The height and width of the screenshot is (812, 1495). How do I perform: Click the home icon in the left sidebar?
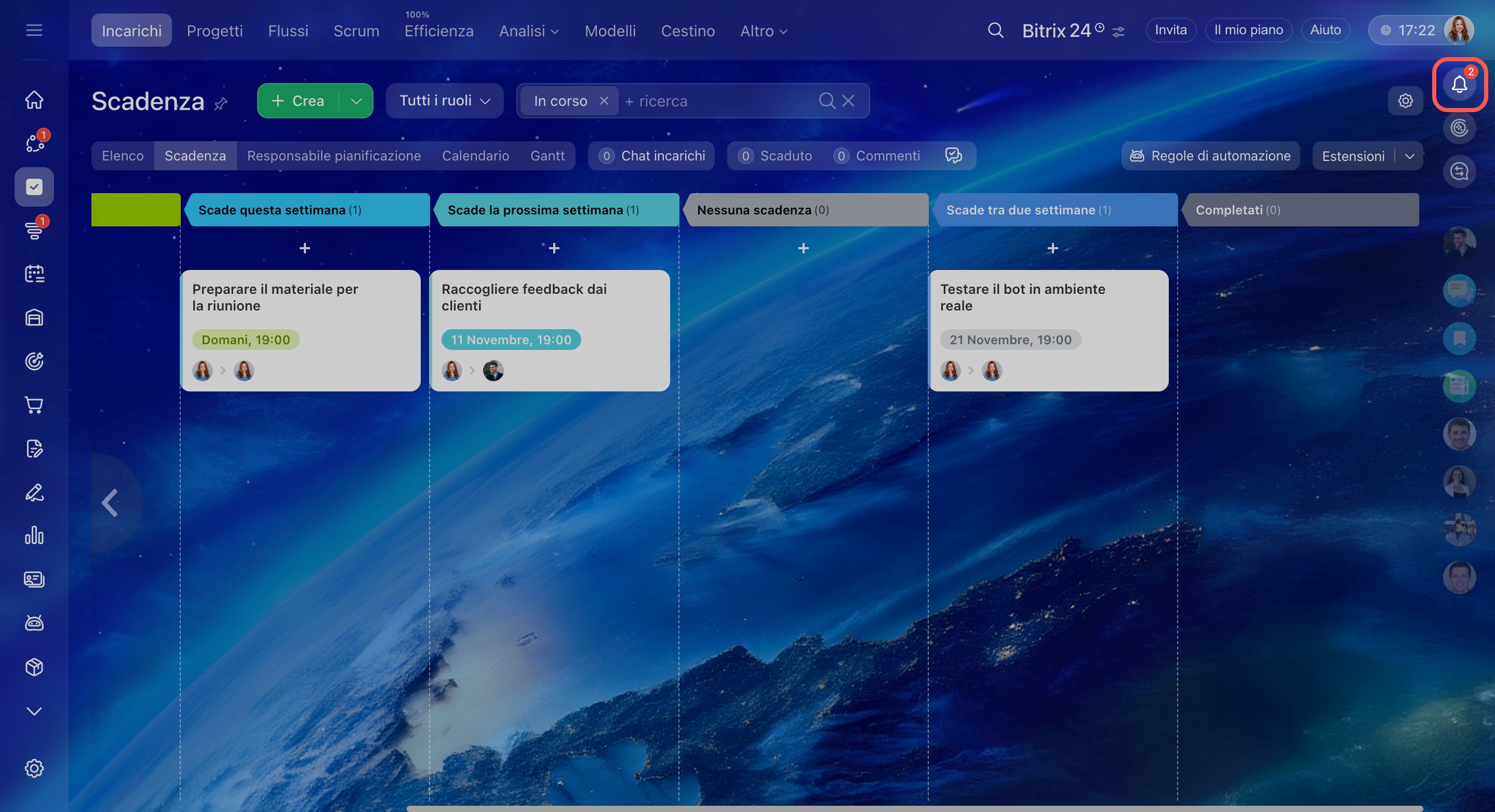[x=34, y=100]
